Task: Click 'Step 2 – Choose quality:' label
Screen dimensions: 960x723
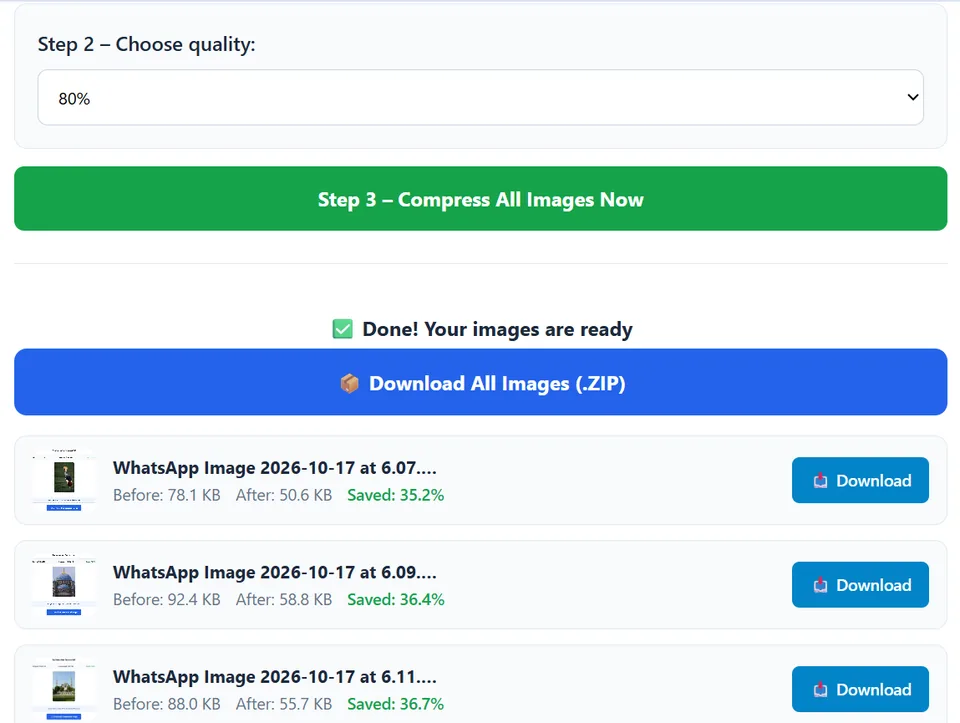Action: click(x=146, y=44)
